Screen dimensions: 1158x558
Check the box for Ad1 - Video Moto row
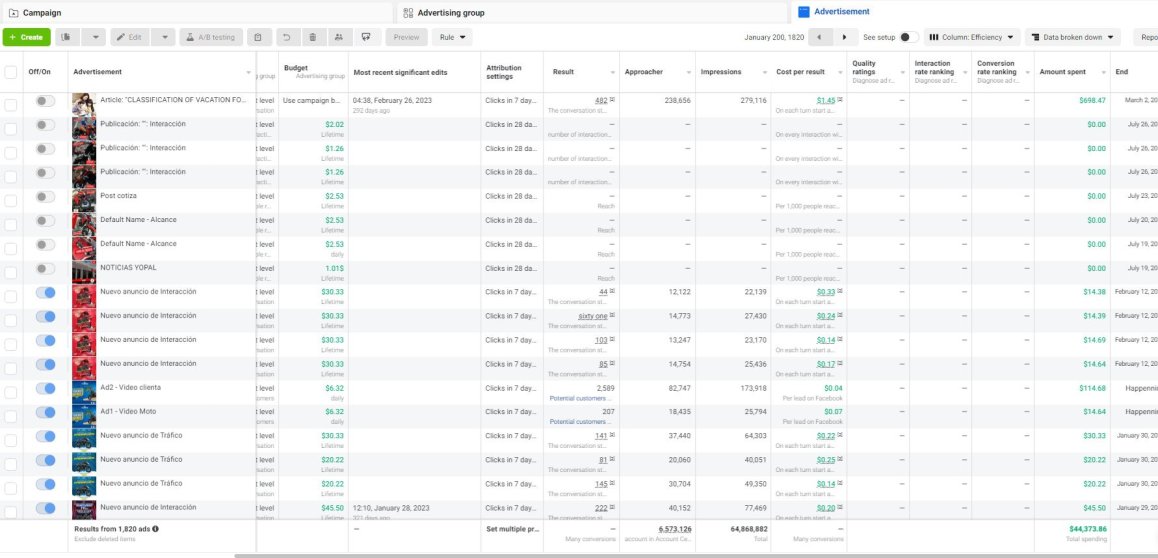[x=11, y=416]
